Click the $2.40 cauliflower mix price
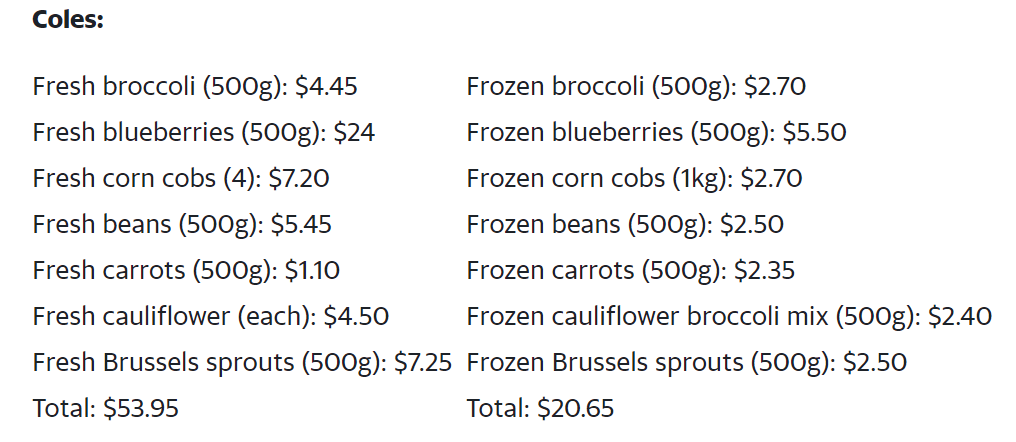 pos(960,316)
